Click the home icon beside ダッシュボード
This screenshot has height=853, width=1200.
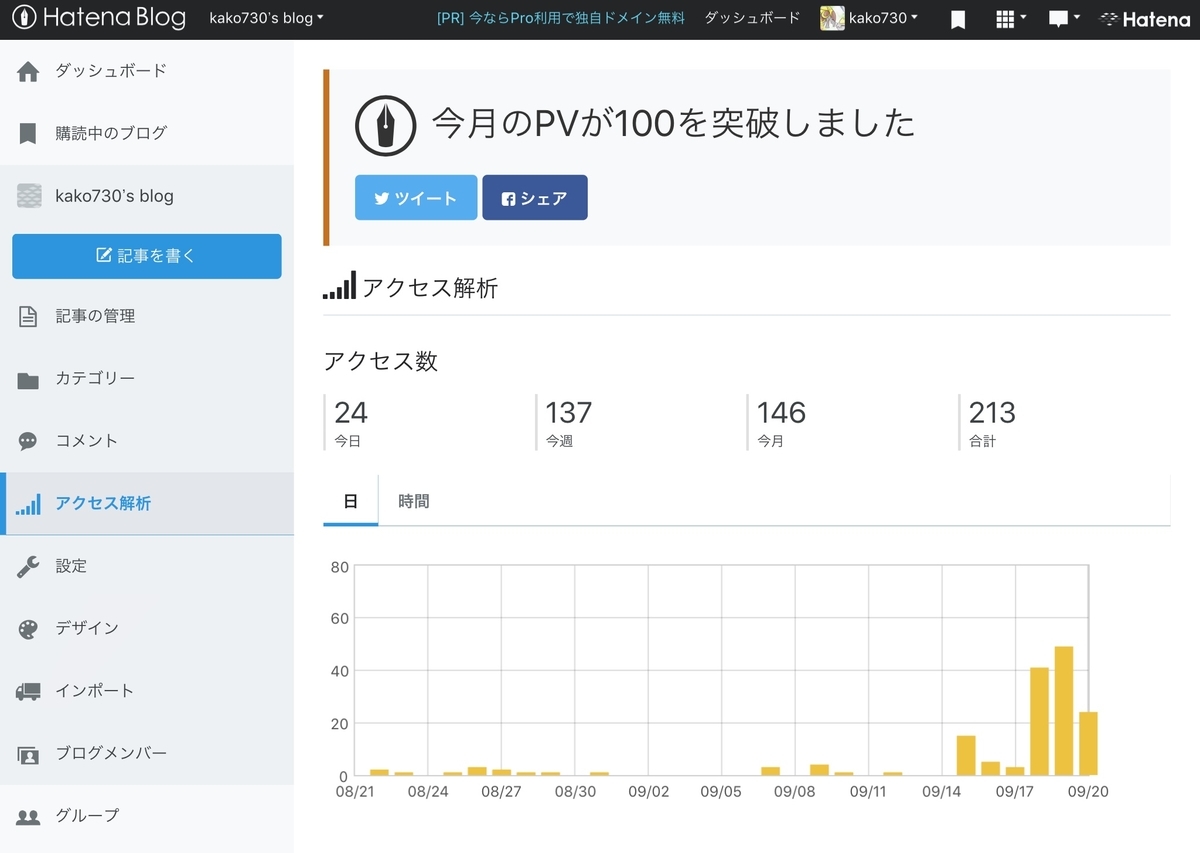(28, 71)
